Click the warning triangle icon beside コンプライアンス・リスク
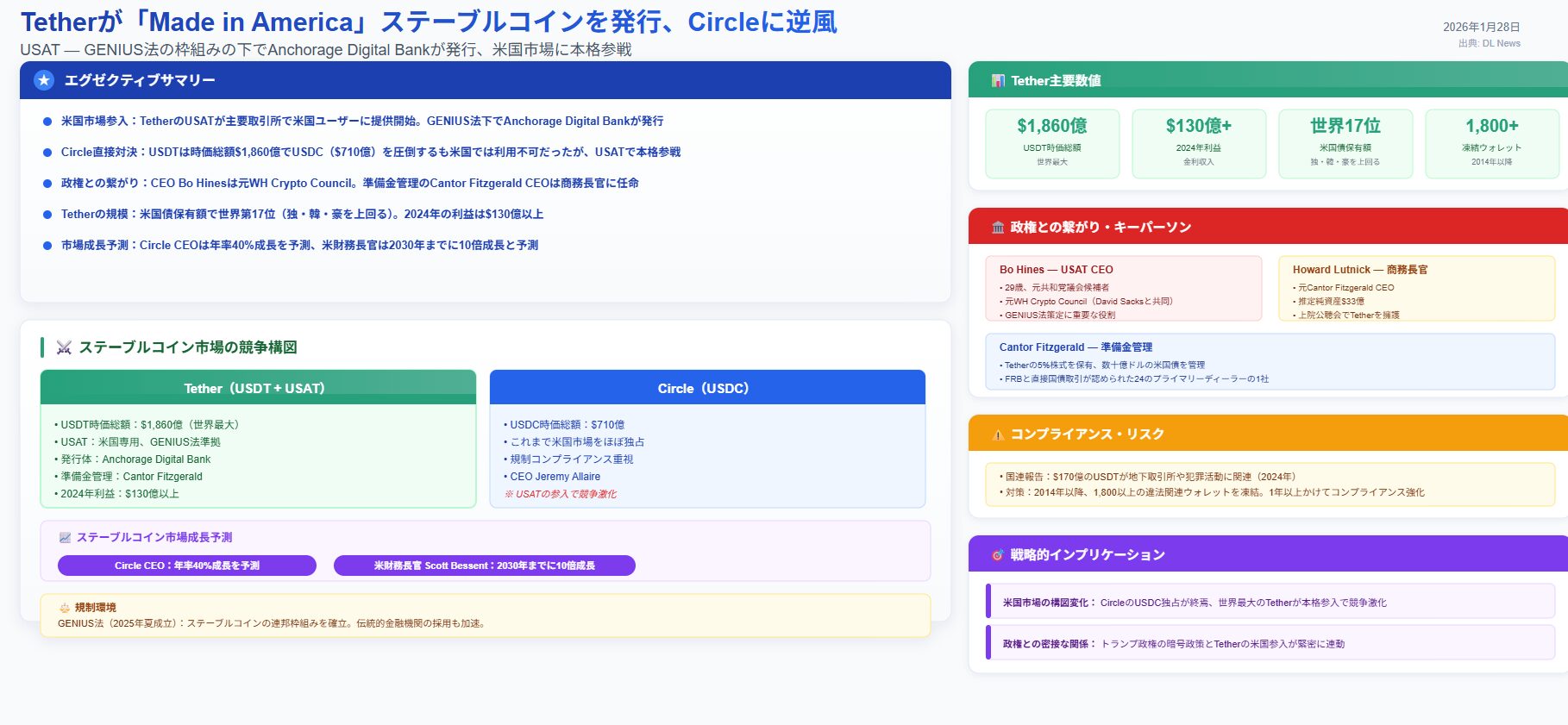This screenshot has width=1568, height=725. pos(998,434)
